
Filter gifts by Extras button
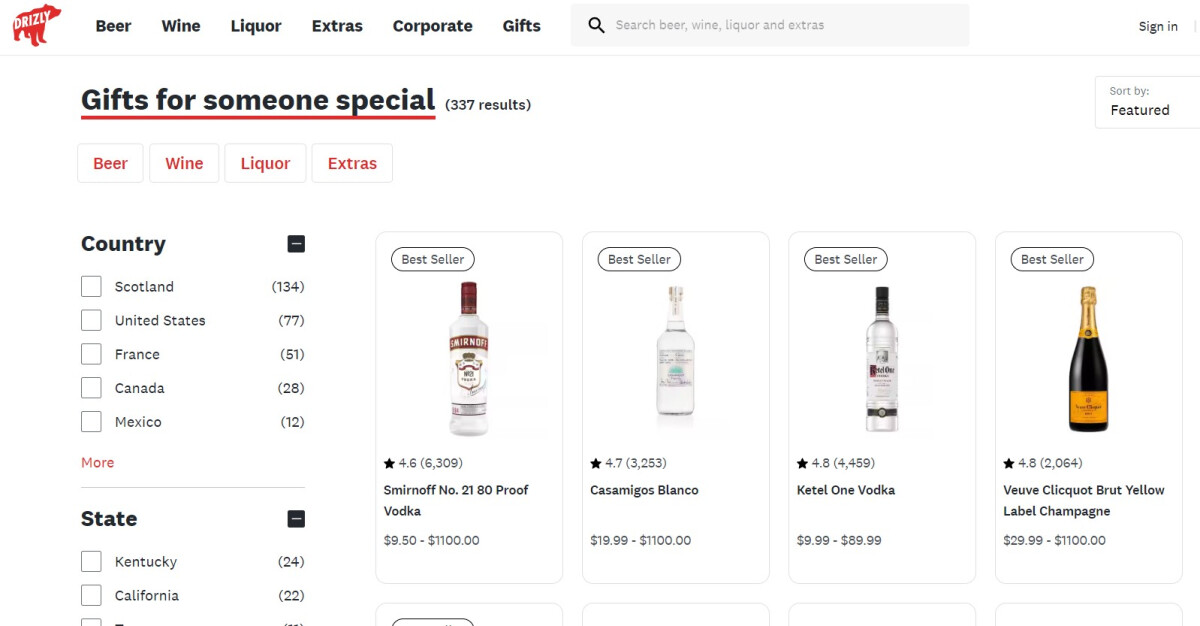[x=352, y=164]
